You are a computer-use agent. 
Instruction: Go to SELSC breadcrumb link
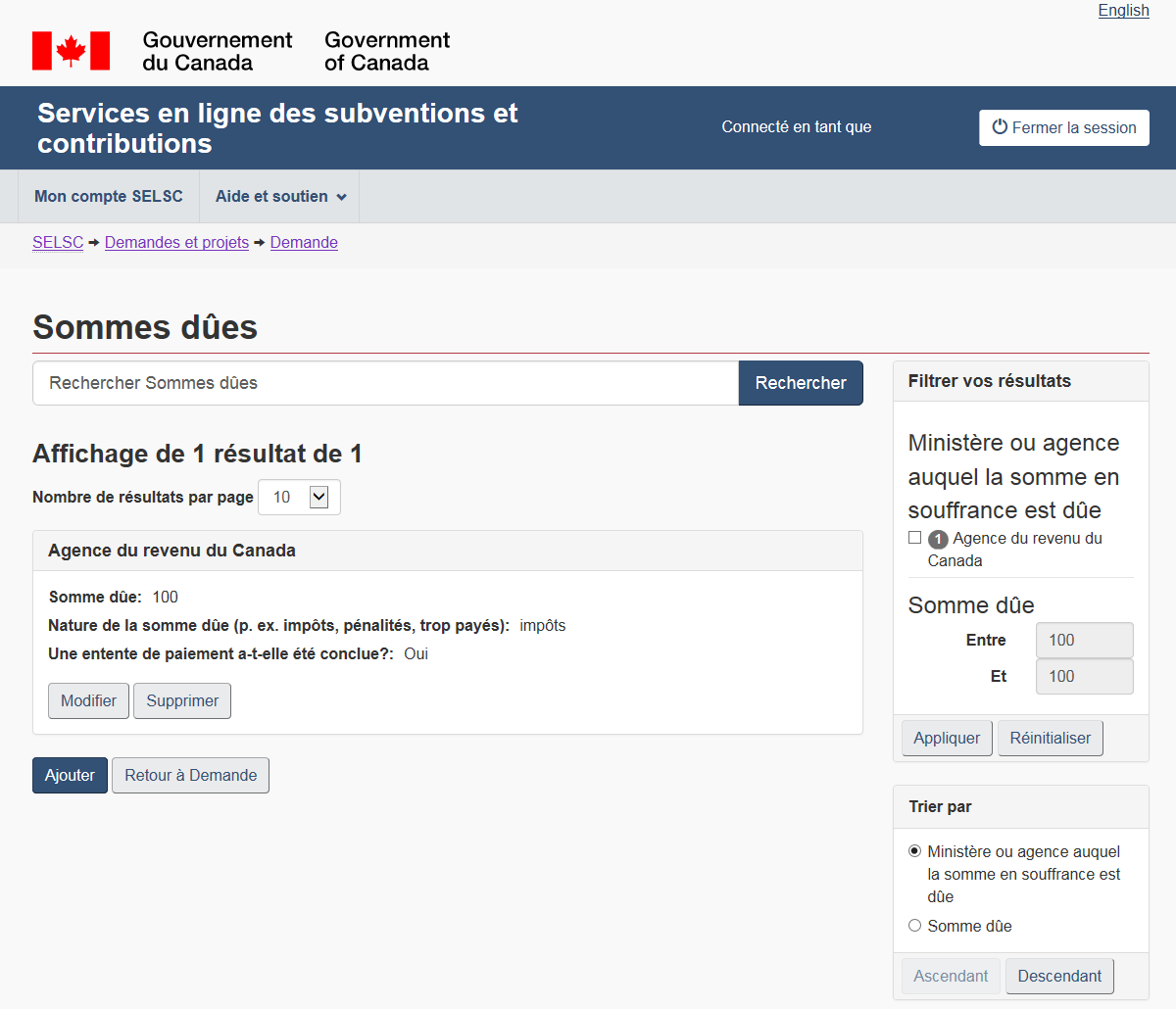[58, 242]
